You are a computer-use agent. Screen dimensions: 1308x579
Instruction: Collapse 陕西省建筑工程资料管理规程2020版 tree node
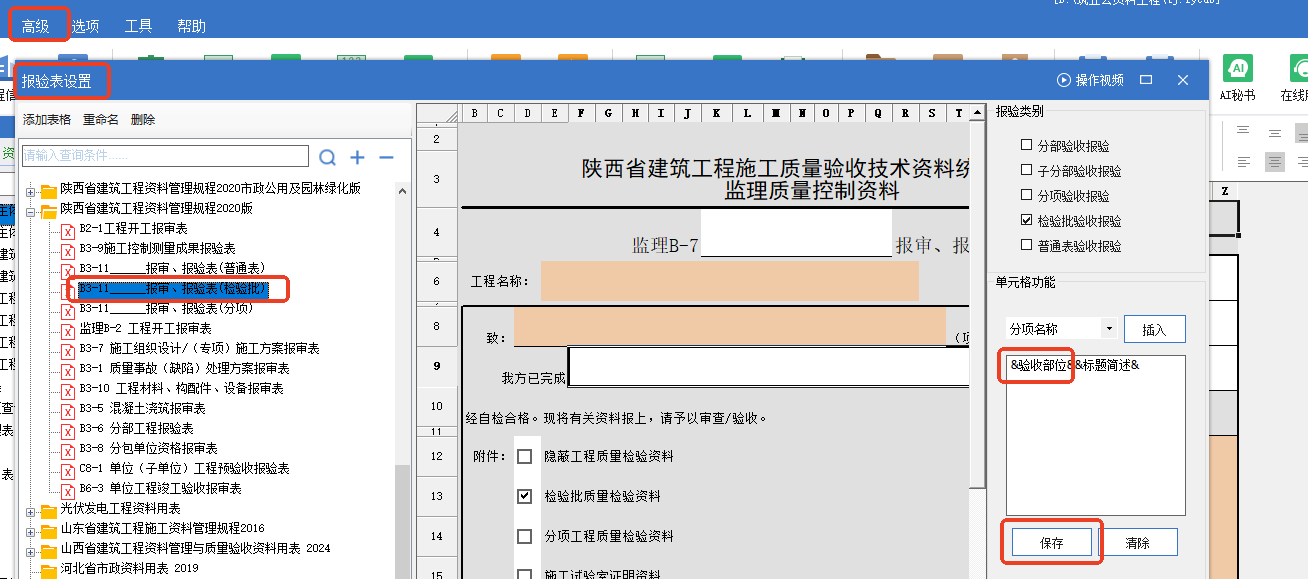[x=30, y=211]
